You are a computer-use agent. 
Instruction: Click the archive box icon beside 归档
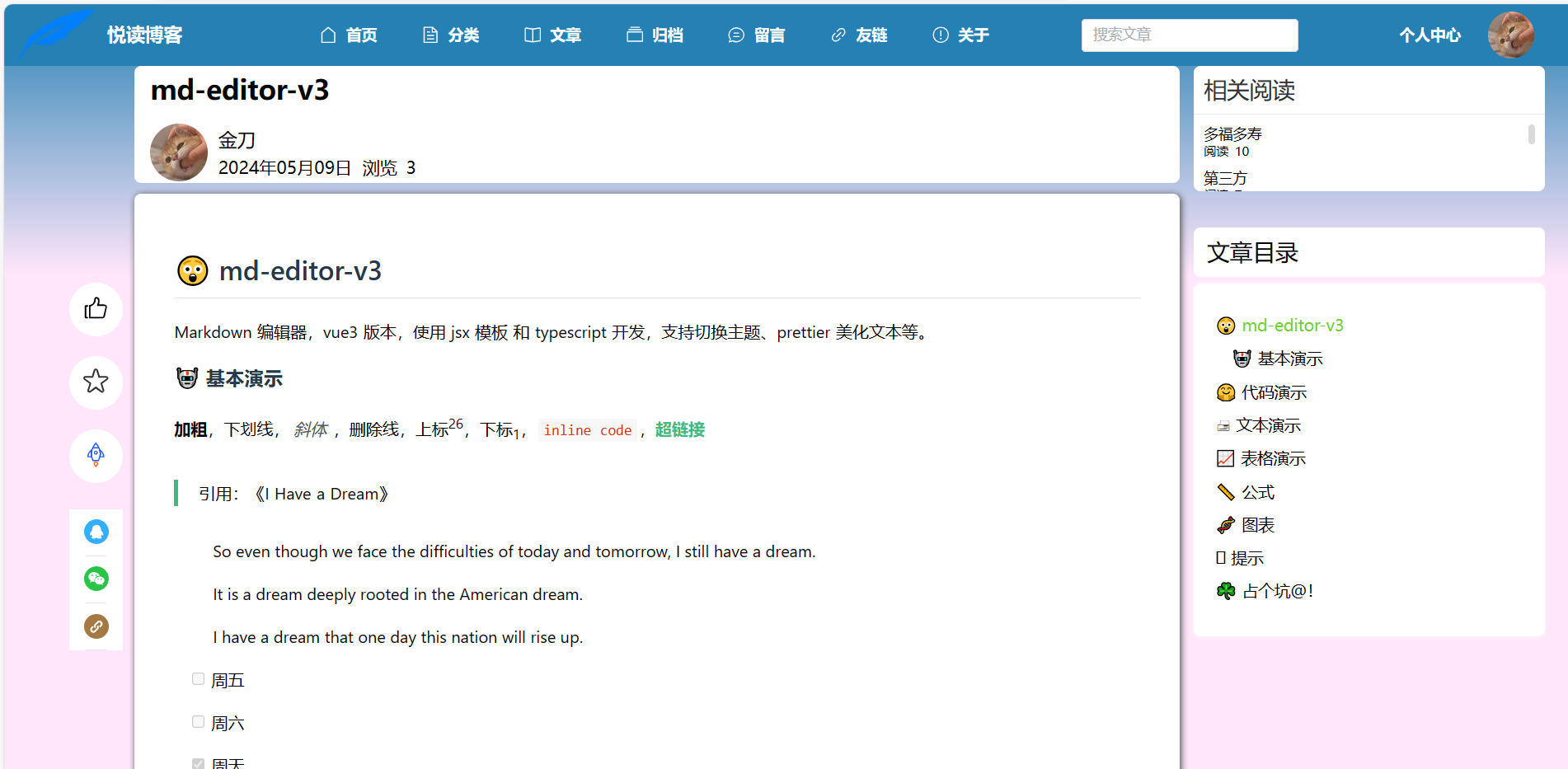tap(635, 35)
